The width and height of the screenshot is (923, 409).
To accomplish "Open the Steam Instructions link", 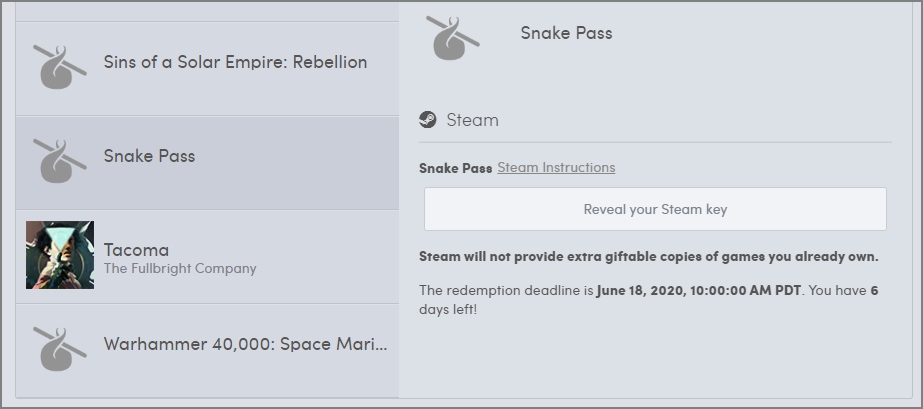I will click(556, 167).
